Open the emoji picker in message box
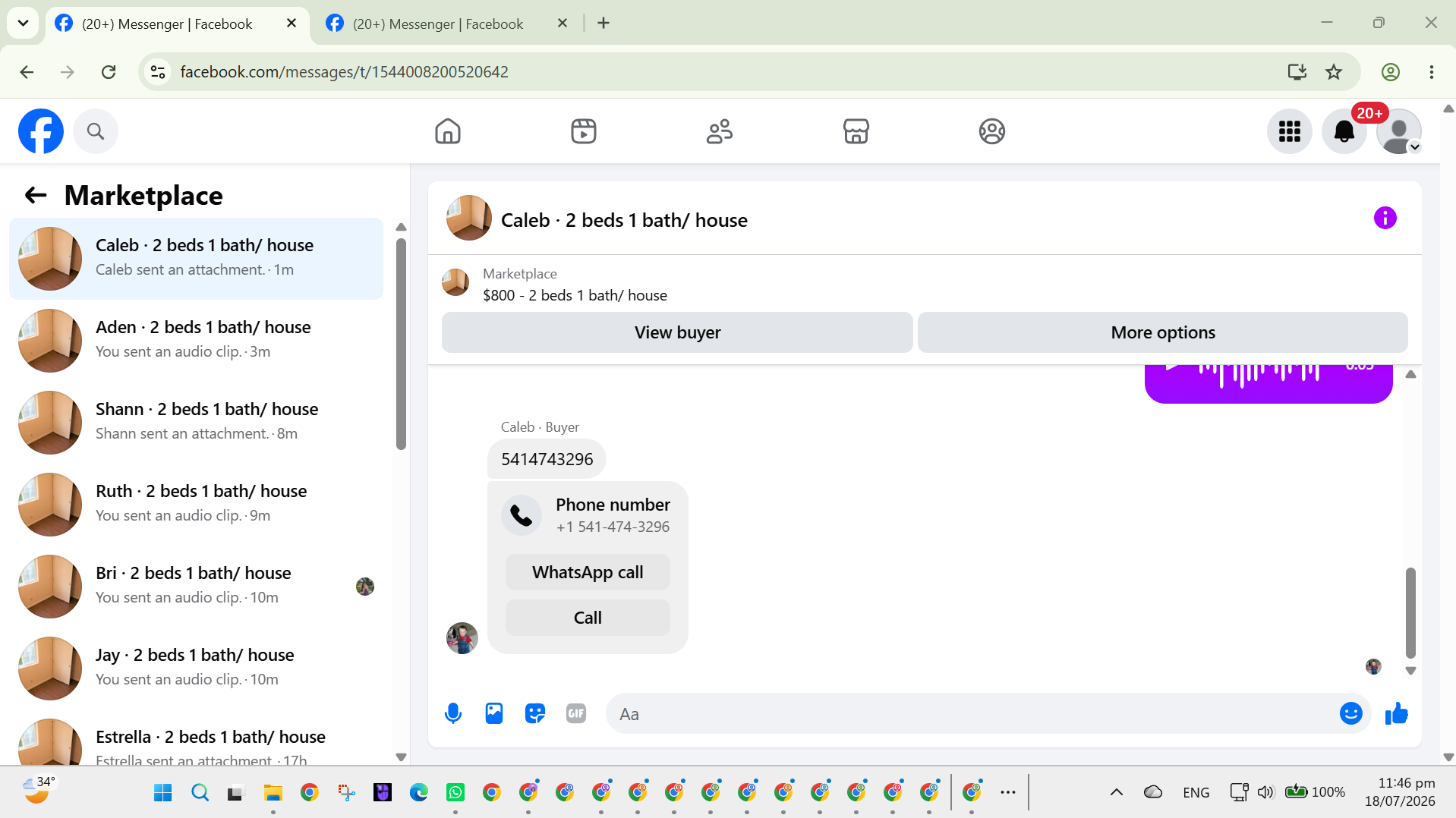Screen dimensions: 1456x818 [x=1350, y=713]
